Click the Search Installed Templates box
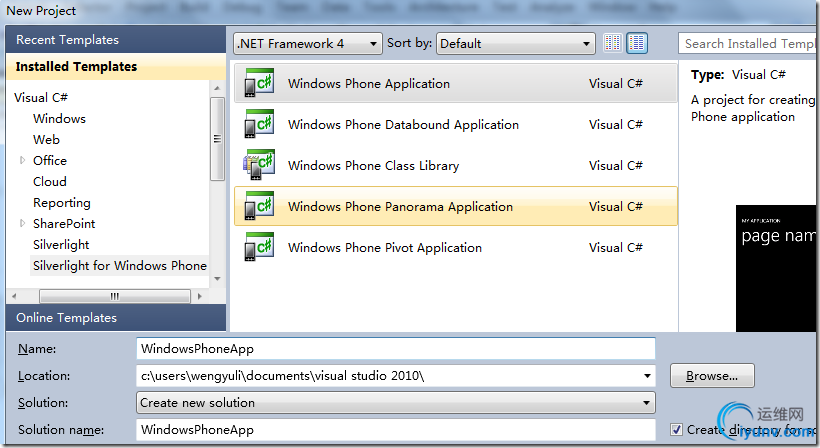Image resolution: width=820 pixels, height=448 pixels. (748, 43)
